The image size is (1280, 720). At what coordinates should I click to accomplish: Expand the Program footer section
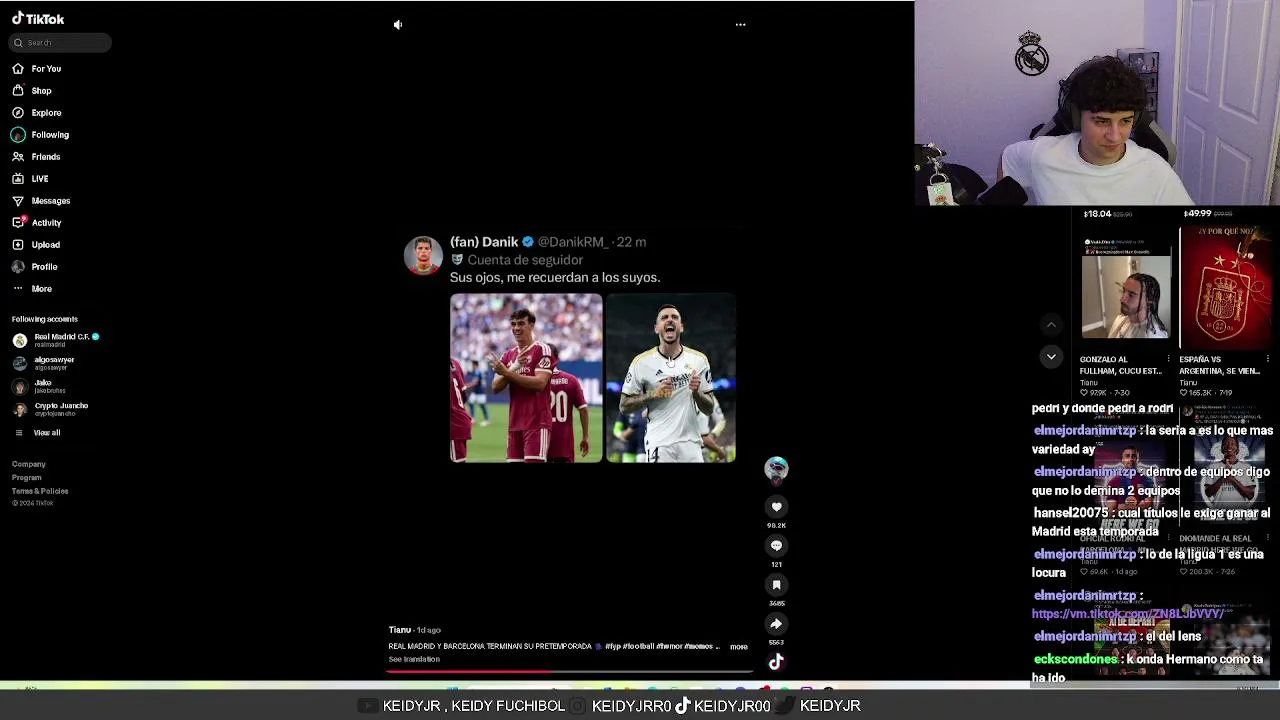[27, 478]
